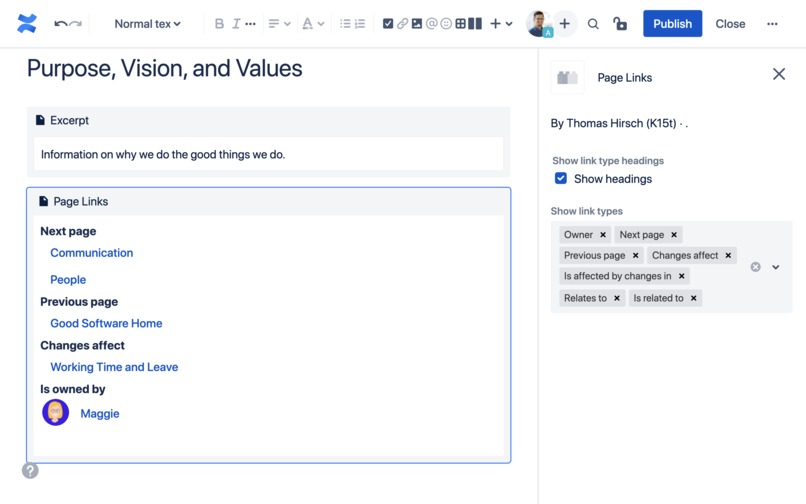
Task: Edit the Purpose, Vision, and Values title
Action: 164,68
